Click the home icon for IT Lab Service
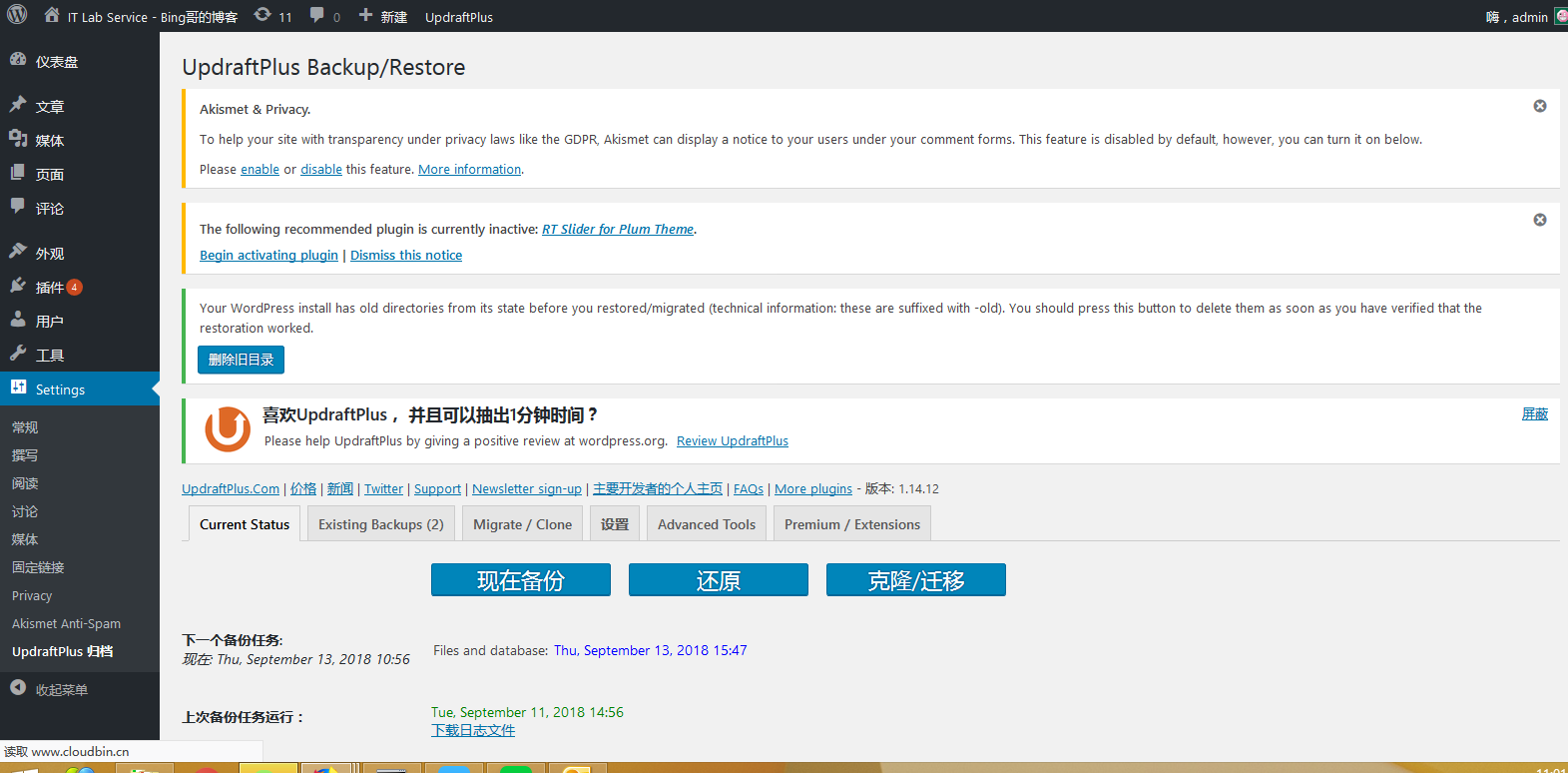Viewport: 1568px width, 773px height. tap(52, 15)
